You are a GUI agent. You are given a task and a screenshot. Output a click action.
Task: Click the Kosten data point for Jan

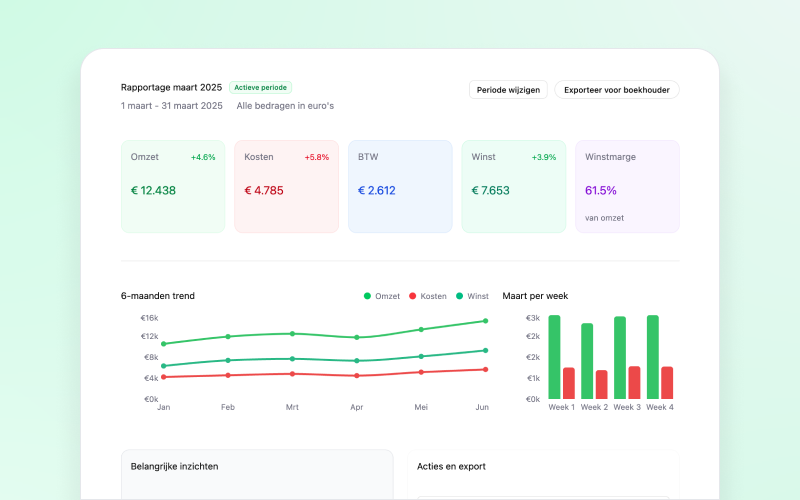pos(164,377)
